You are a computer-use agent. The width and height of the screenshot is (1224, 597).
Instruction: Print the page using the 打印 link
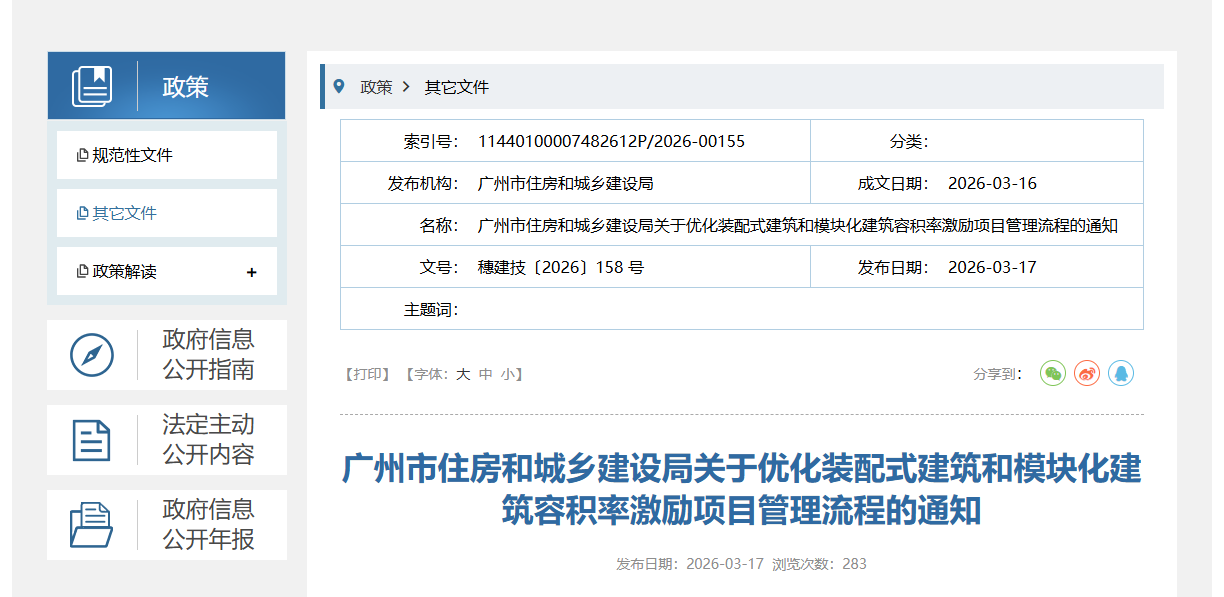pyautogui.click(x=367, y=374)
